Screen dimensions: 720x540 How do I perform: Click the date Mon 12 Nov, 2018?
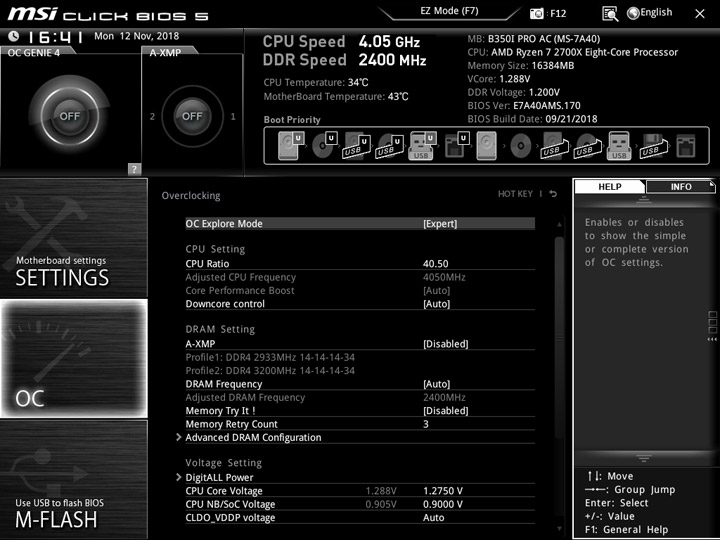pyautogui.click(x=136, y=36)
